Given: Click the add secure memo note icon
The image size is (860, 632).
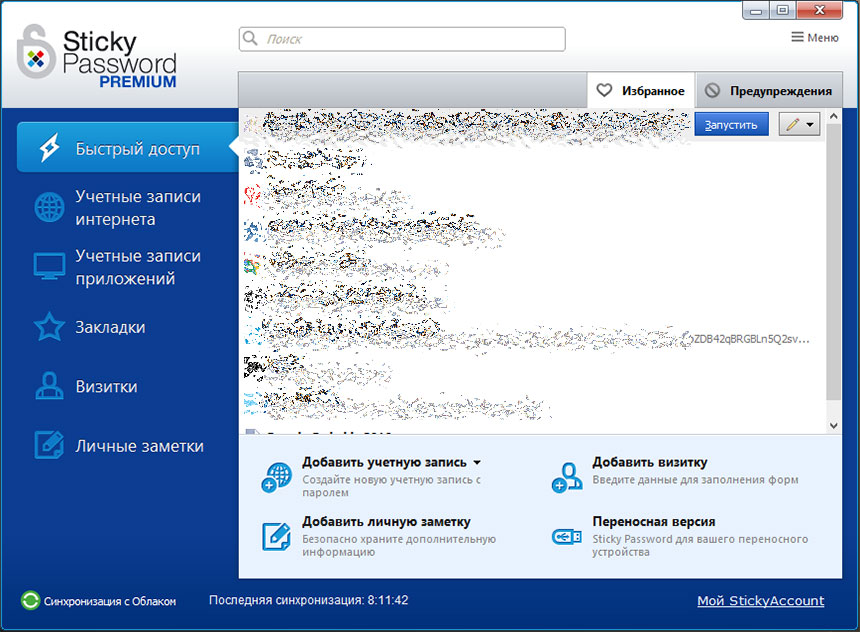Looking at the screenshot, I should (276, 536).
